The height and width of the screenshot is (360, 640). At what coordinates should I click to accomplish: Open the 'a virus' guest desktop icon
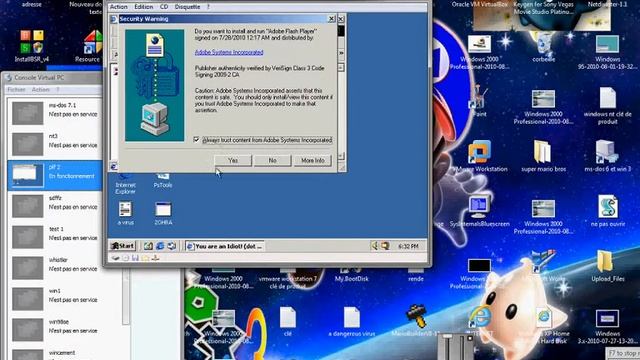click(125, 213)
